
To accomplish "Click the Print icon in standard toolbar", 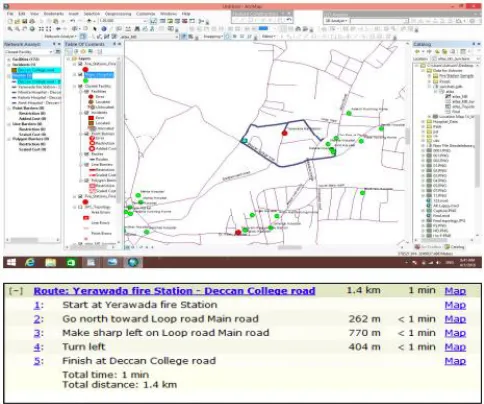I will (32, 21).
